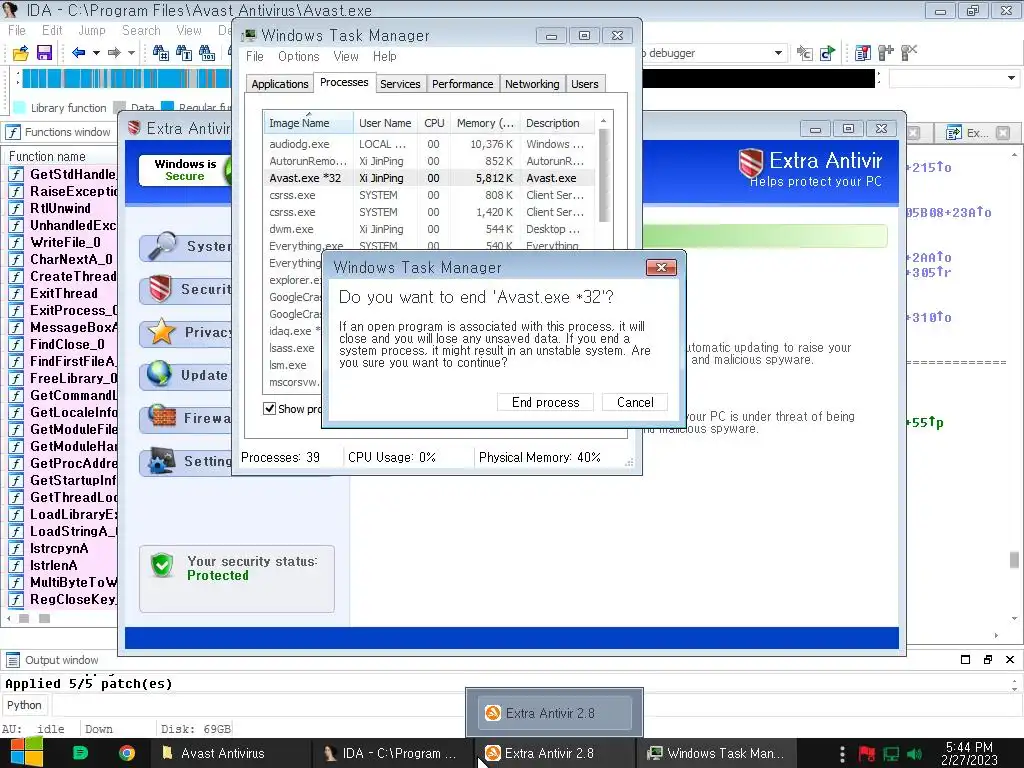Sort processes by User Name column
The image size is (1024, 768).
tap(385, 123)
